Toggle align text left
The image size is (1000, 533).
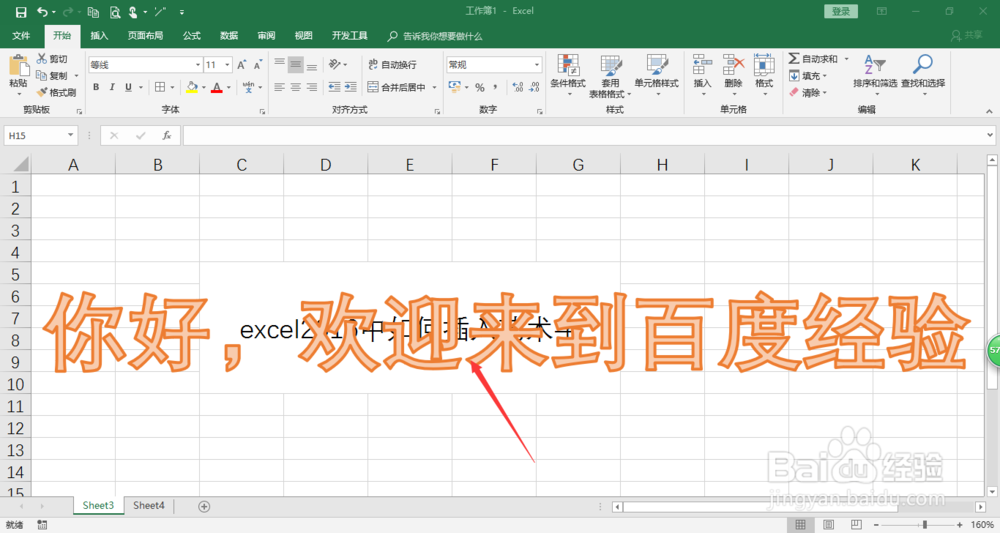tap(279, 87)
